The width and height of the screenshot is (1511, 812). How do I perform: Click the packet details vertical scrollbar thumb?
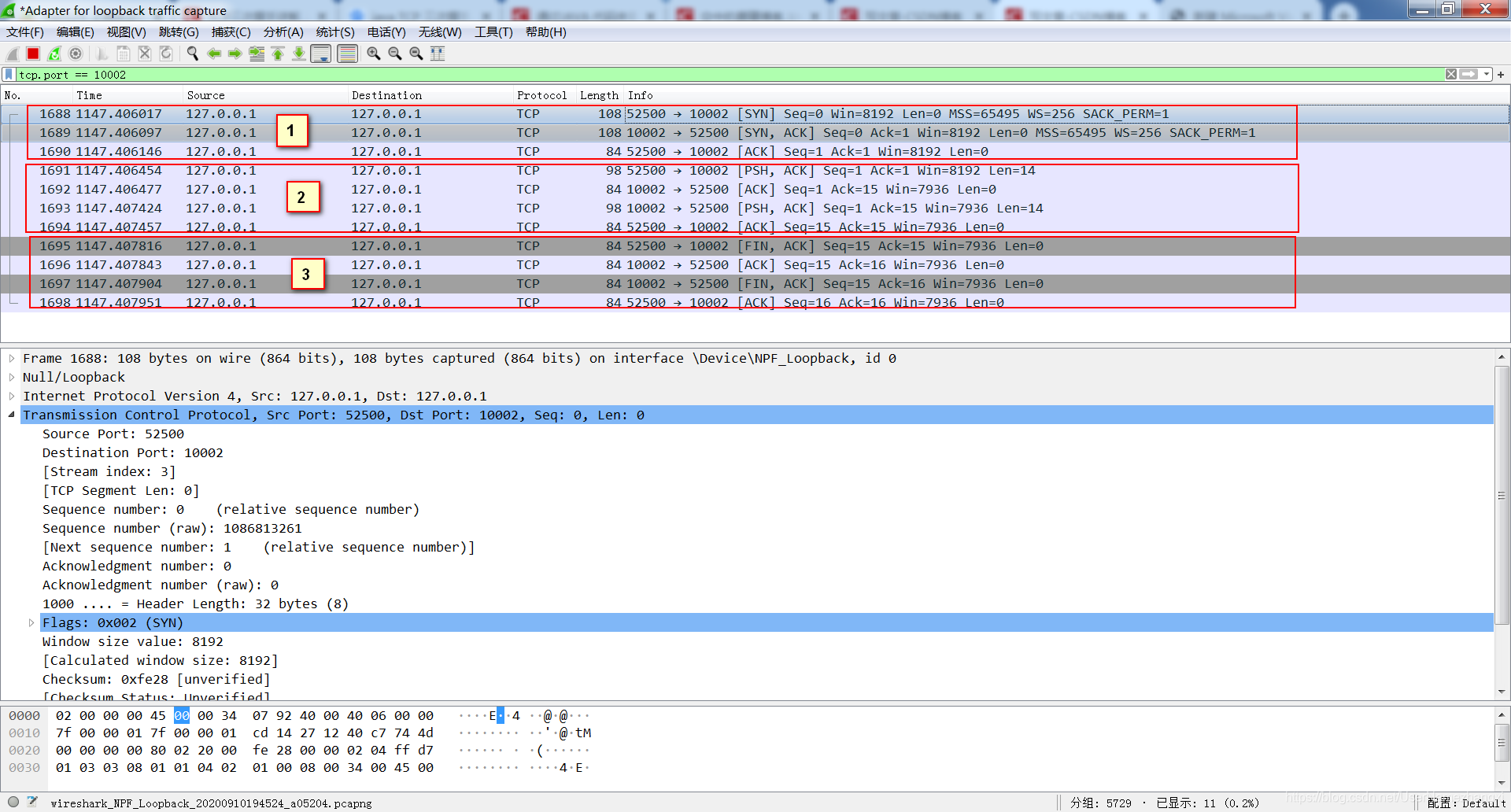point(1502,496)
